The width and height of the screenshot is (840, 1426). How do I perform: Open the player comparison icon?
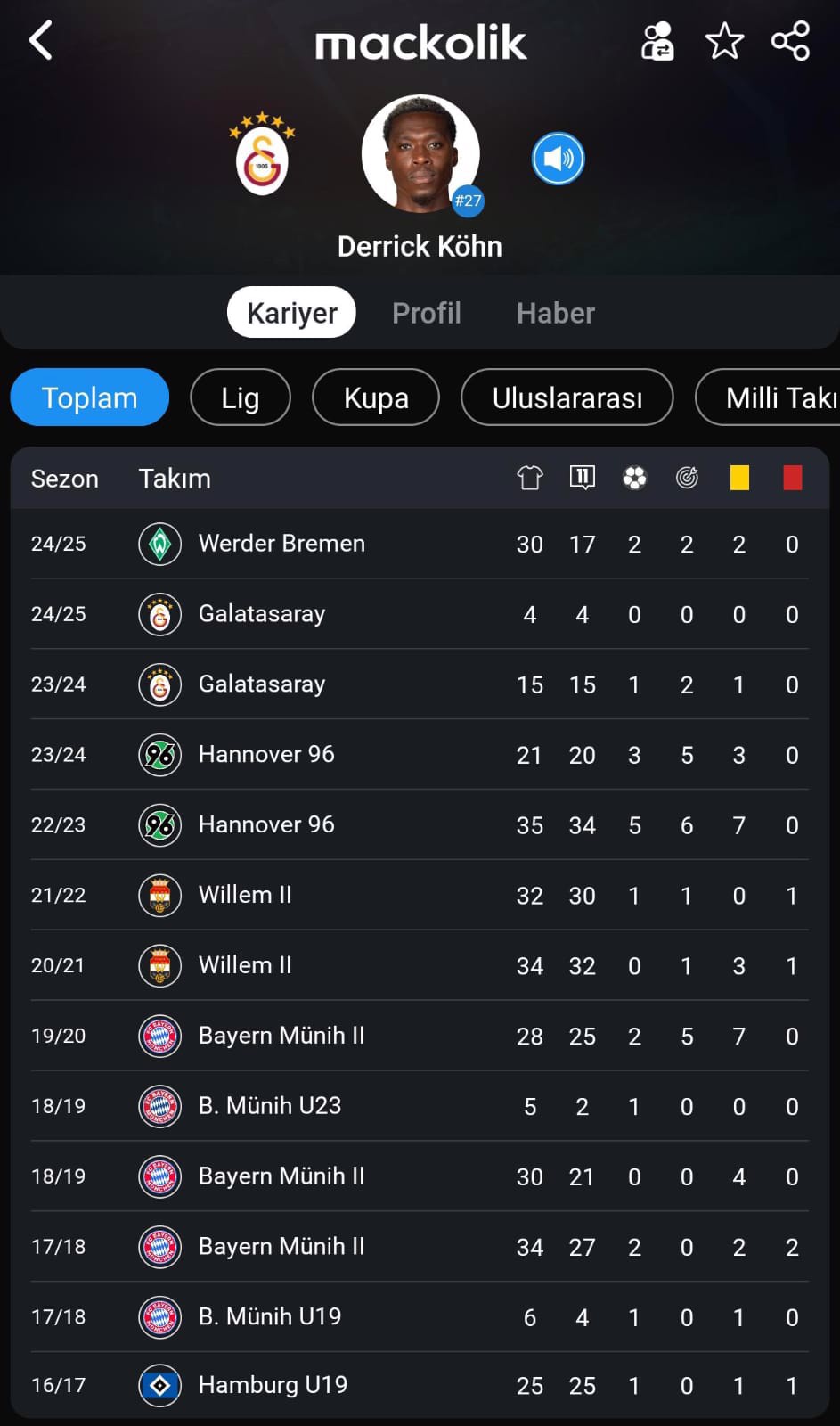tap(657, 41)
